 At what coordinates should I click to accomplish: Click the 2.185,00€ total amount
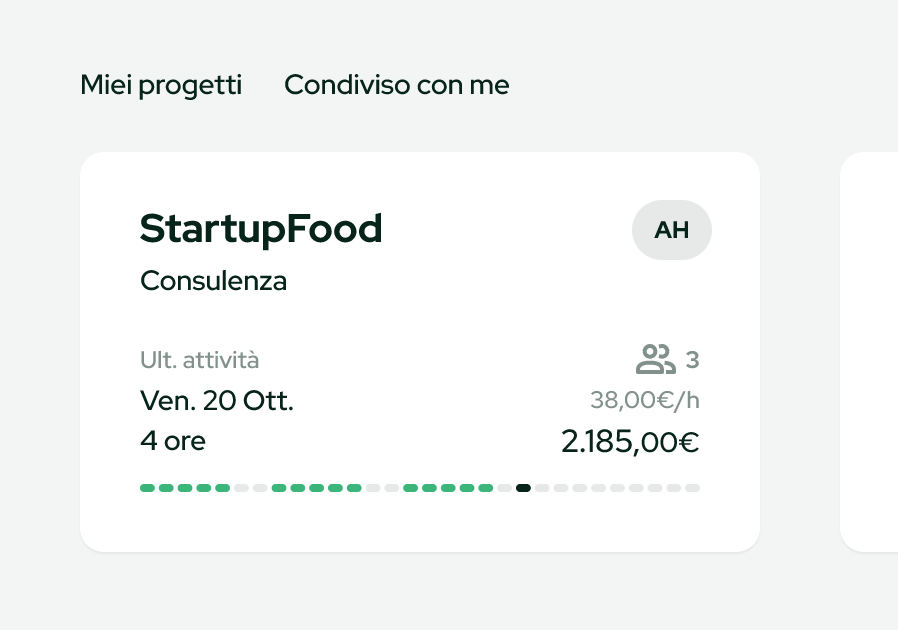point(630,441)
